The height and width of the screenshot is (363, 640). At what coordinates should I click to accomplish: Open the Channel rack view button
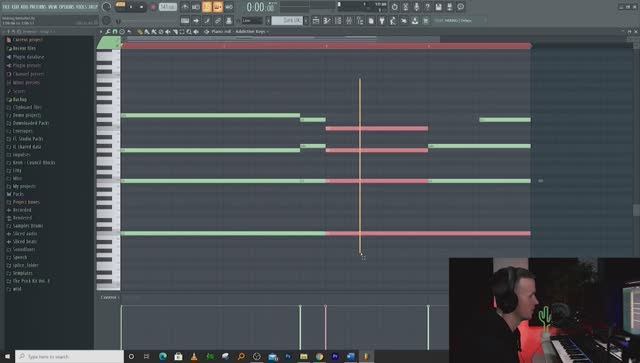[x=338, y=20]
